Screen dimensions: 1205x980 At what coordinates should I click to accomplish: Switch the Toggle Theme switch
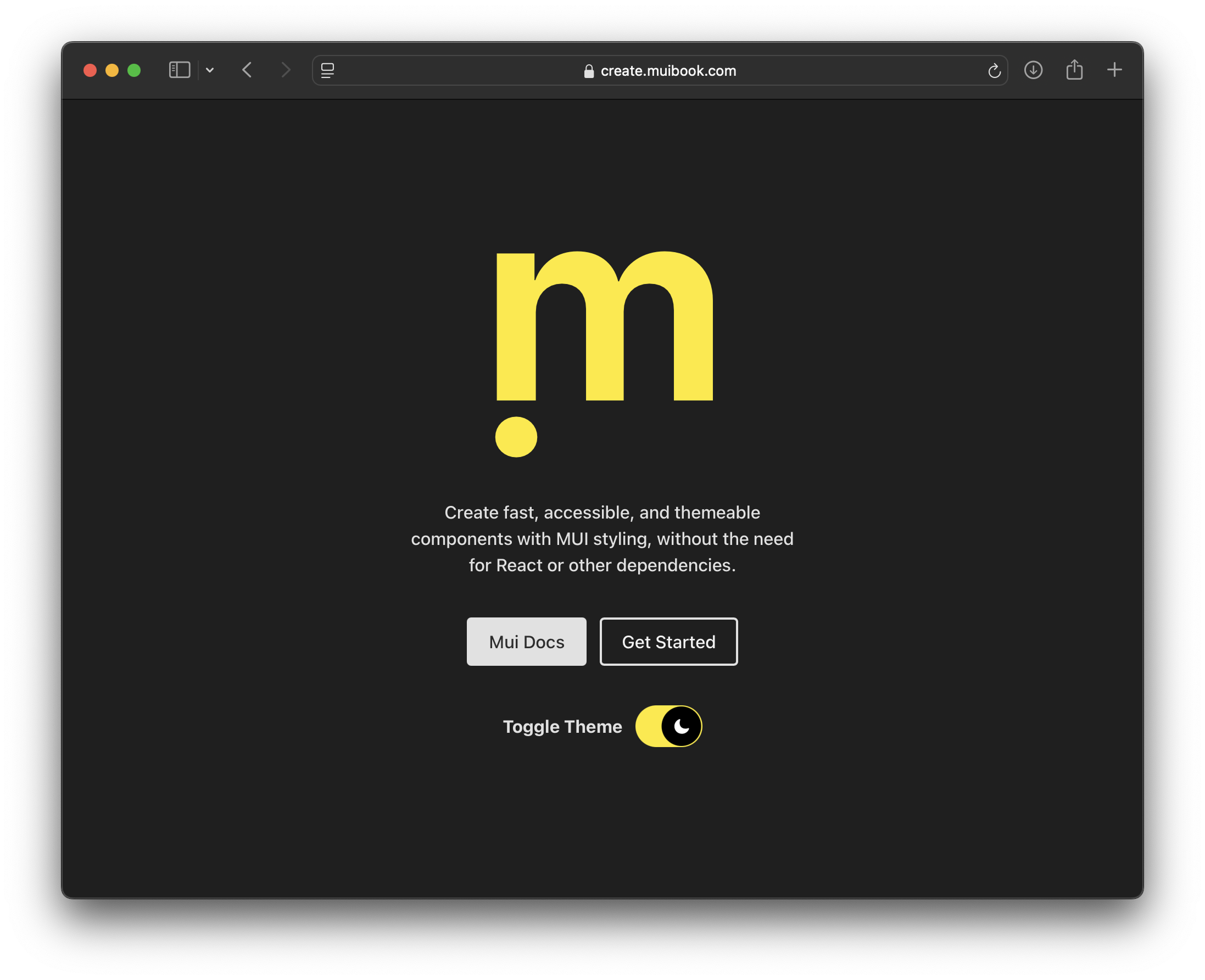click(668, 726)
